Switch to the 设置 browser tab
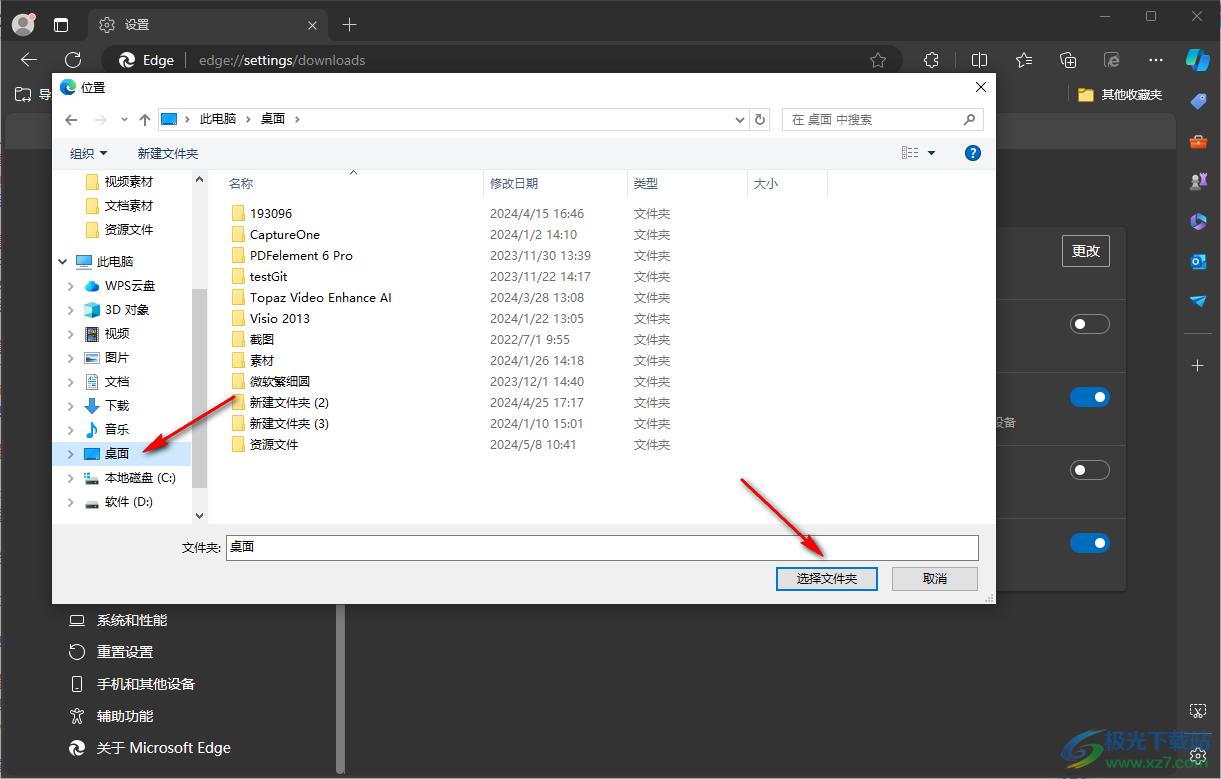The image size is (1221, 779). point(209,25)
